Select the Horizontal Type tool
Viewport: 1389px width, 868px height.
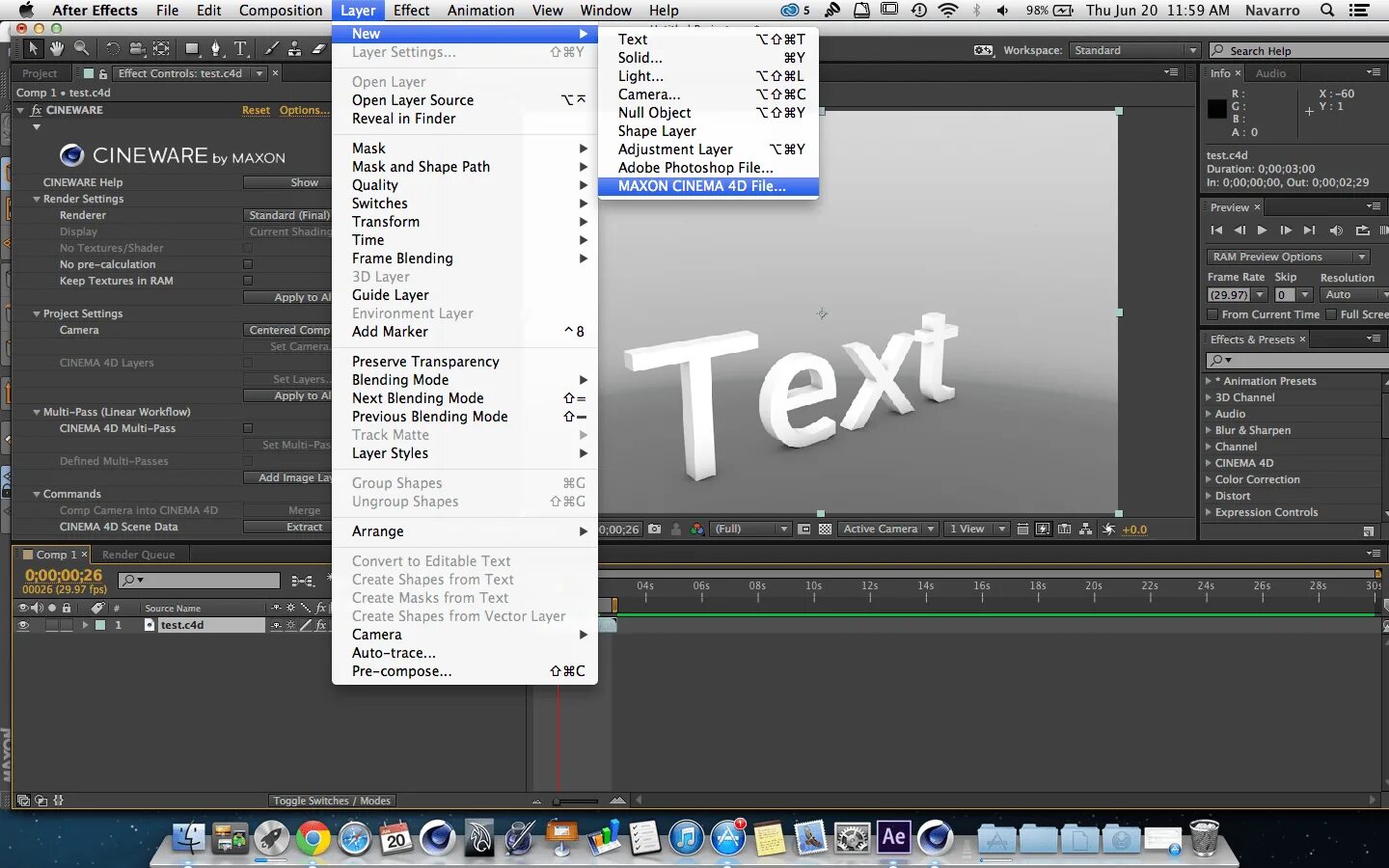[x=240, y=49]
